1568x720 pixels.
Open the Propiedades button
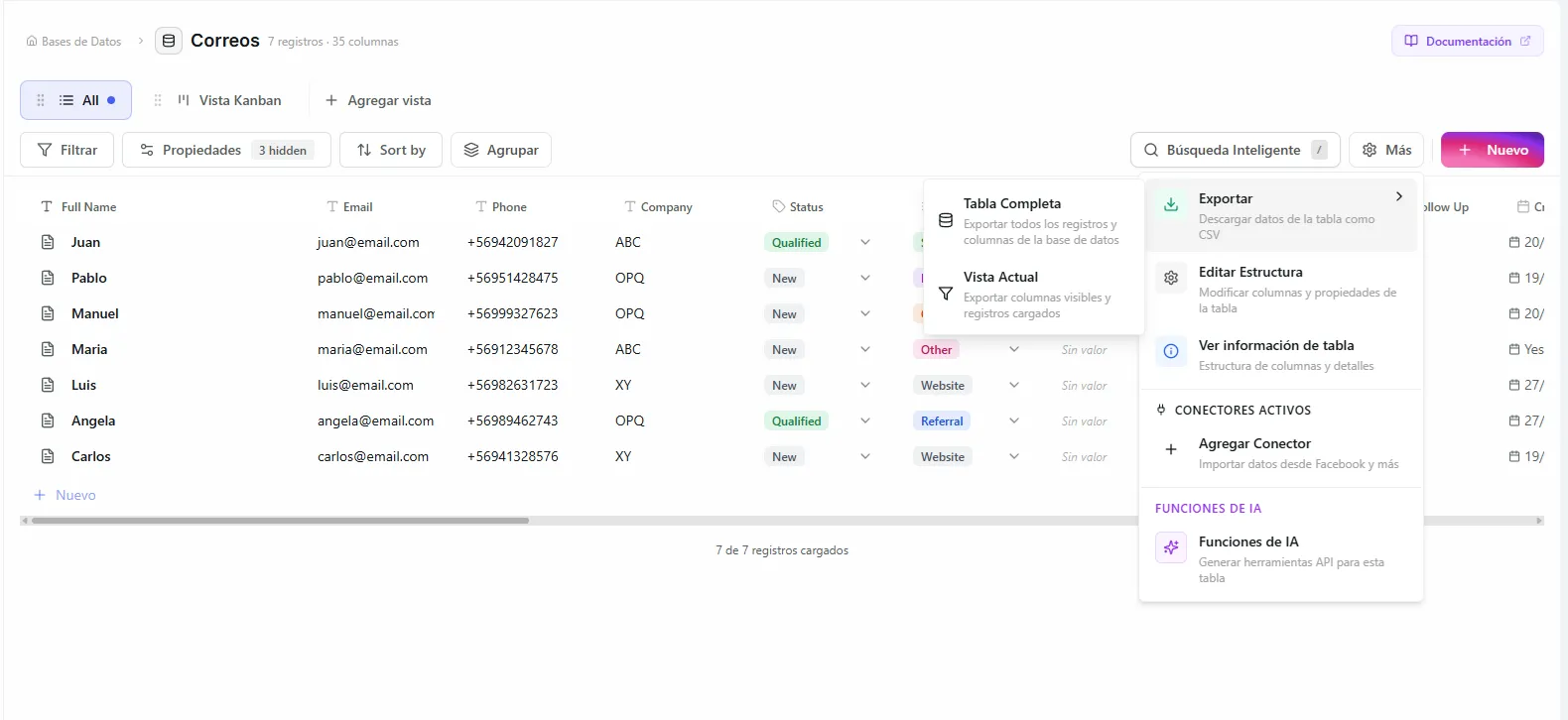[x=226, y=150]
